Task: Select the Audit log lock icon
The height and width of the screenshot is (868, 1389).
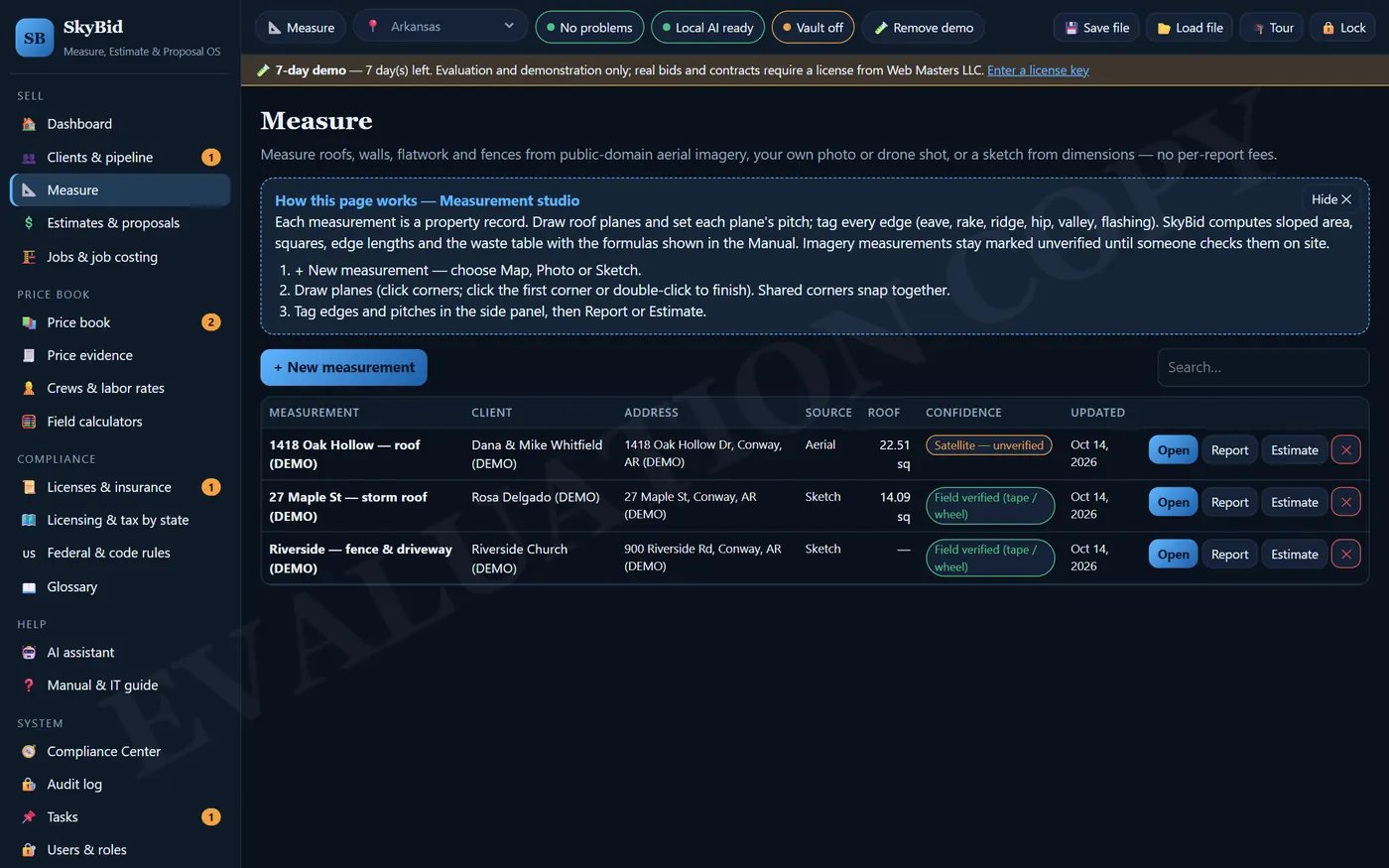Action: (x=29, y=785)
